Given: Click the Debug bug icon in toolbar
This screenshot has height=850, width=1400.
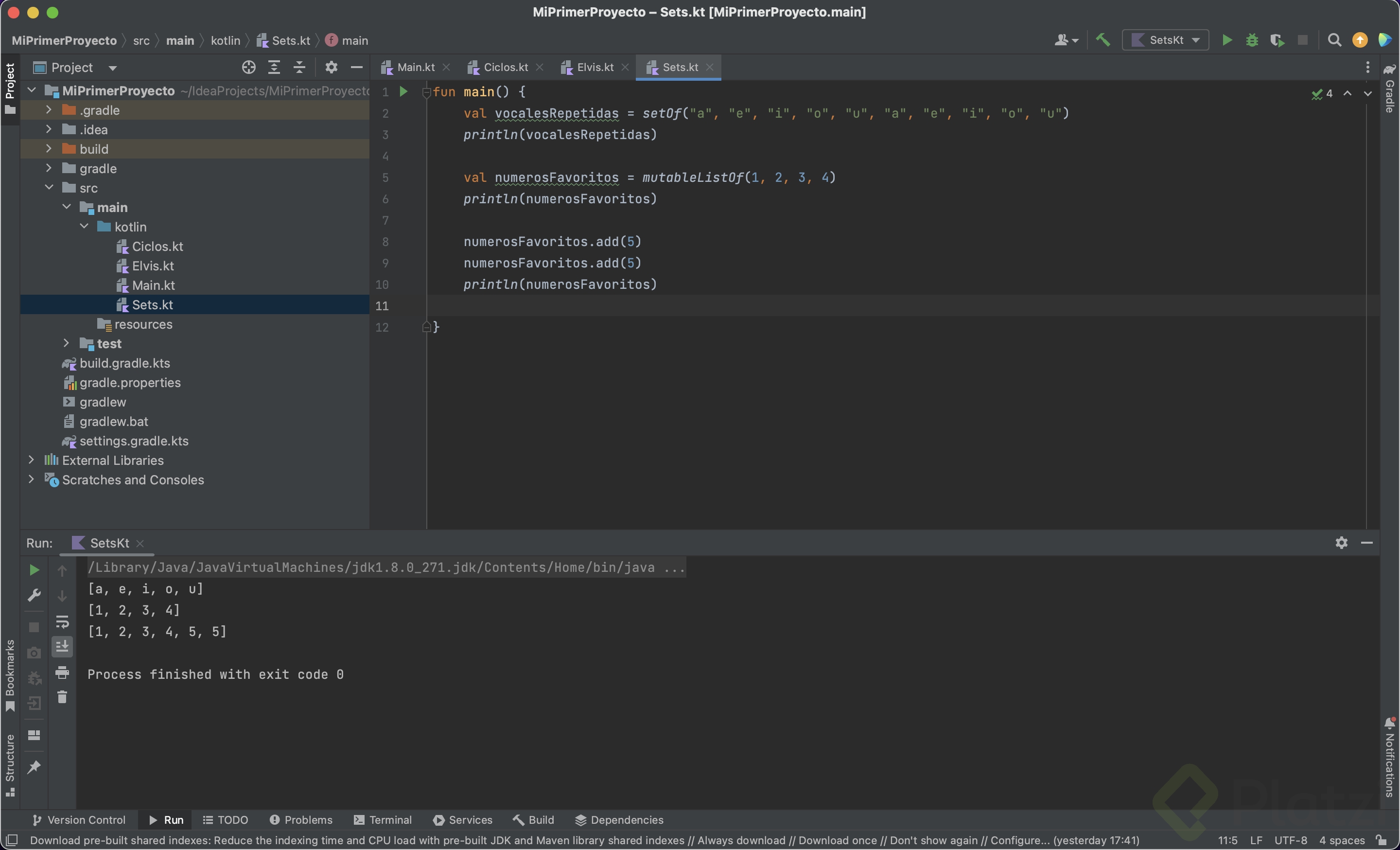Looking at the screenshot, I should [1252, 40].
